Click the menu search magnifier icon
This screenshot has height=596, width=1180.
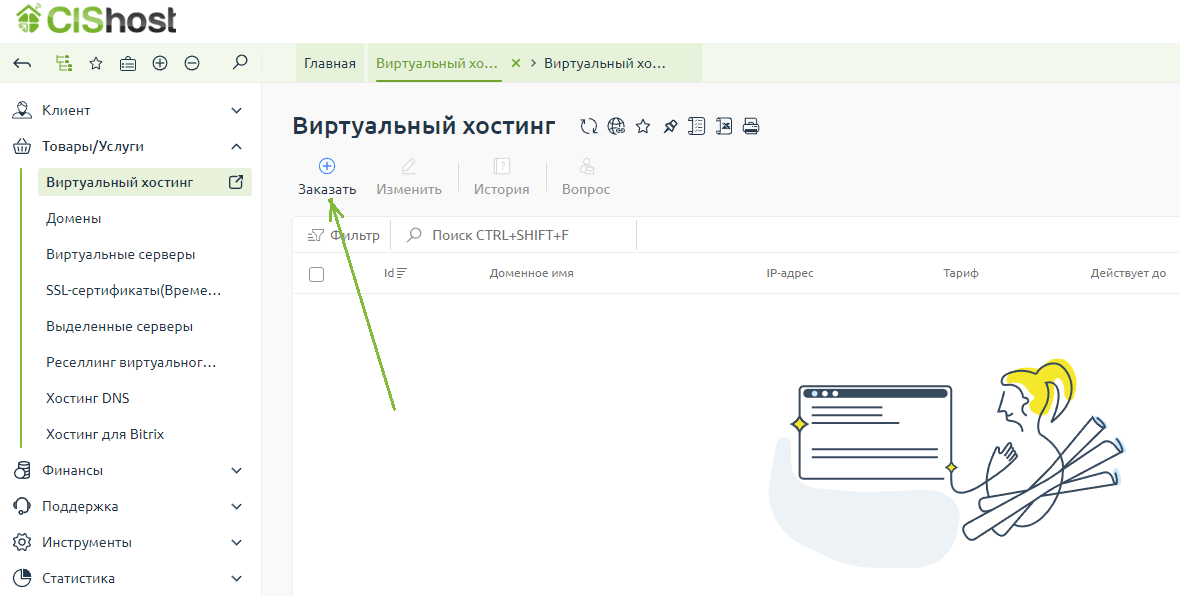239,63
